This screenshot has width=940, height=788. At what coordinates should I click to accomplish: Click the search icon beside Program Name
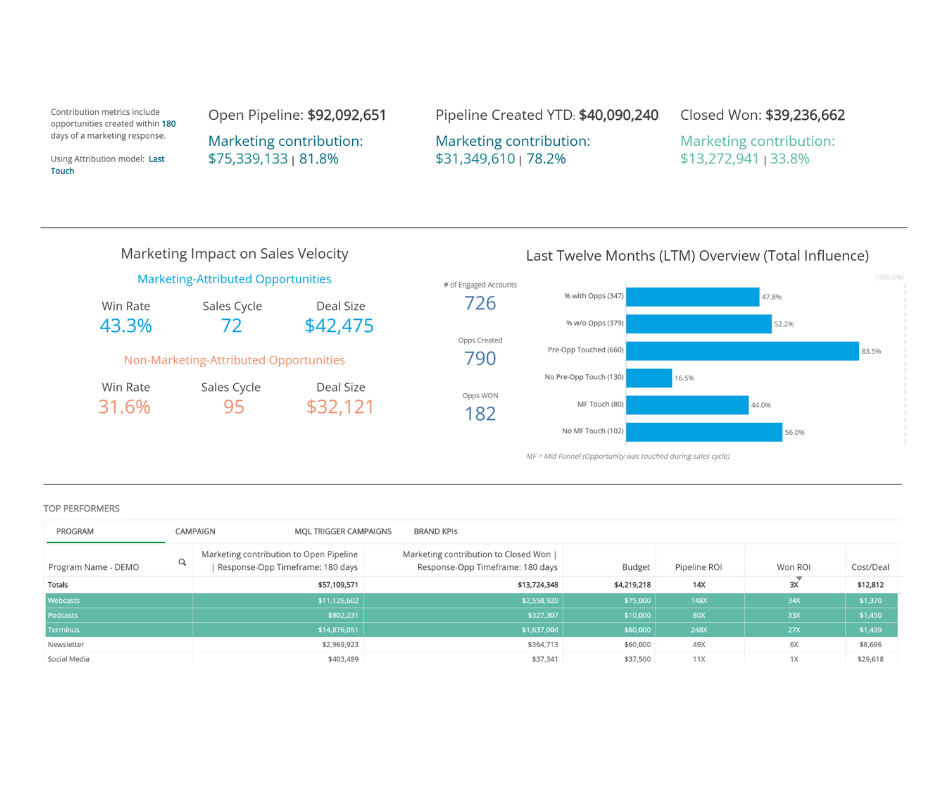pyautogui.click(x=182, y=562)
